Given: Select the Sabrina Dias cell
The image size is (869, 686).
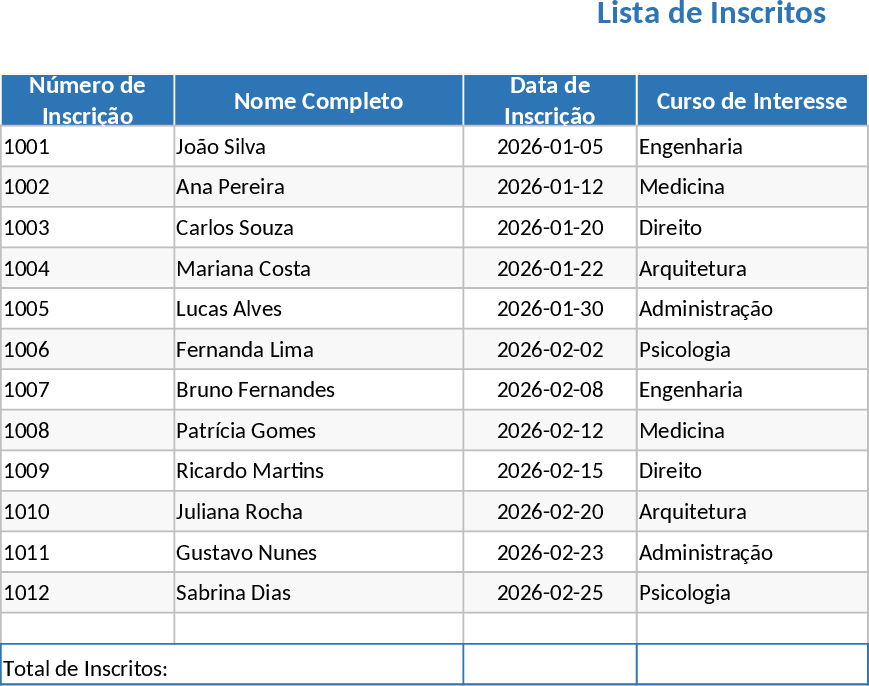Looking at the screenshot, I should 318,593.
